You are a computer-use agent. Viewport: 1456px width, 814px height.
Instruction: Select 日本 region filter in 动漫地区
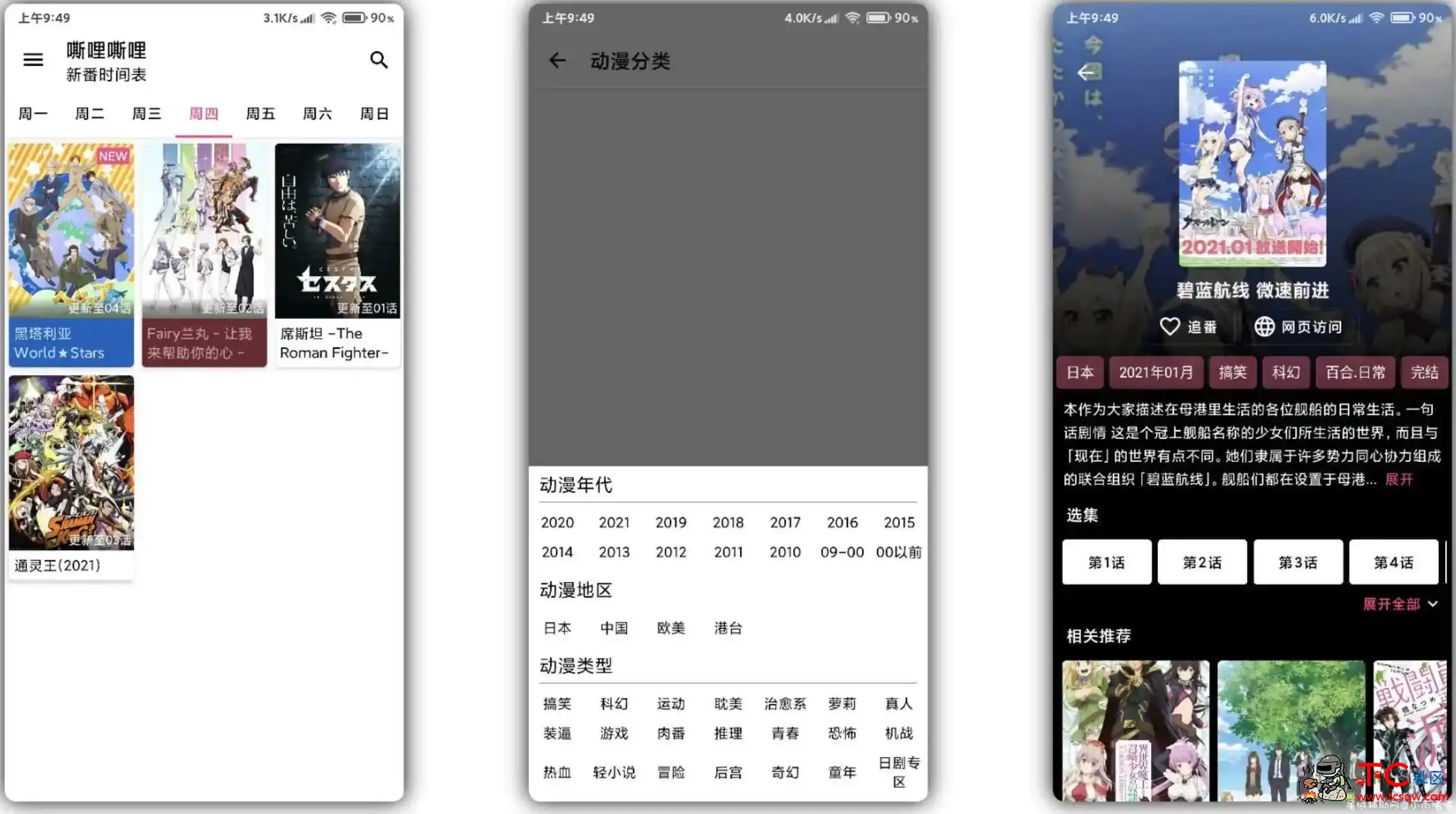pos(557,628)
